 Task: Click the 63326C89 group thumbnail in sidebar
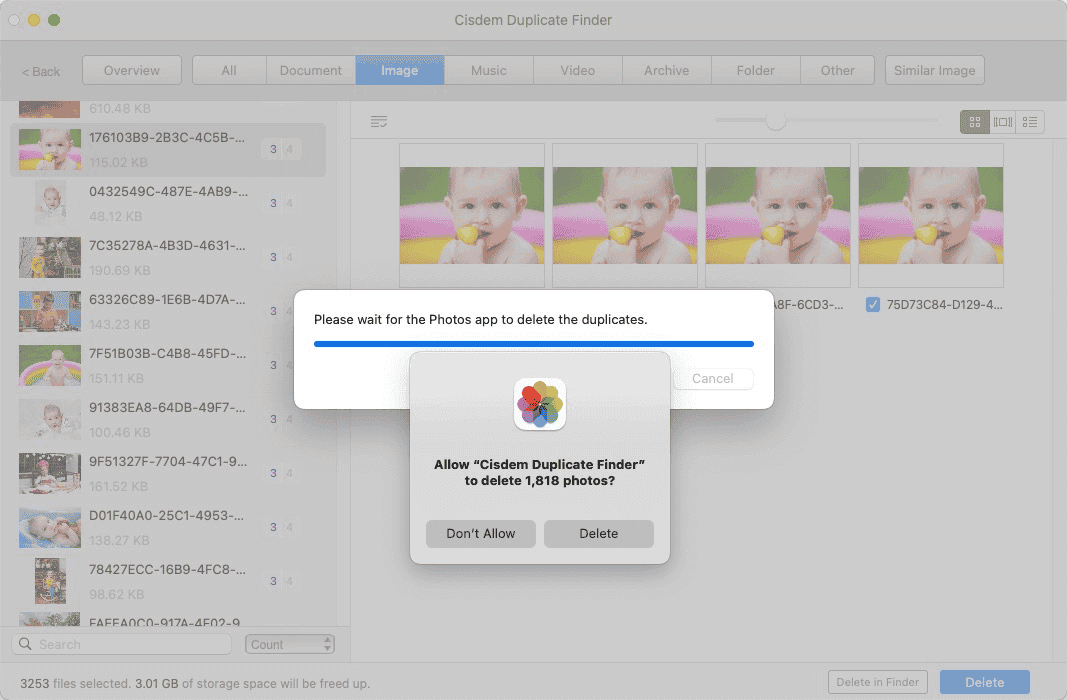50,311
